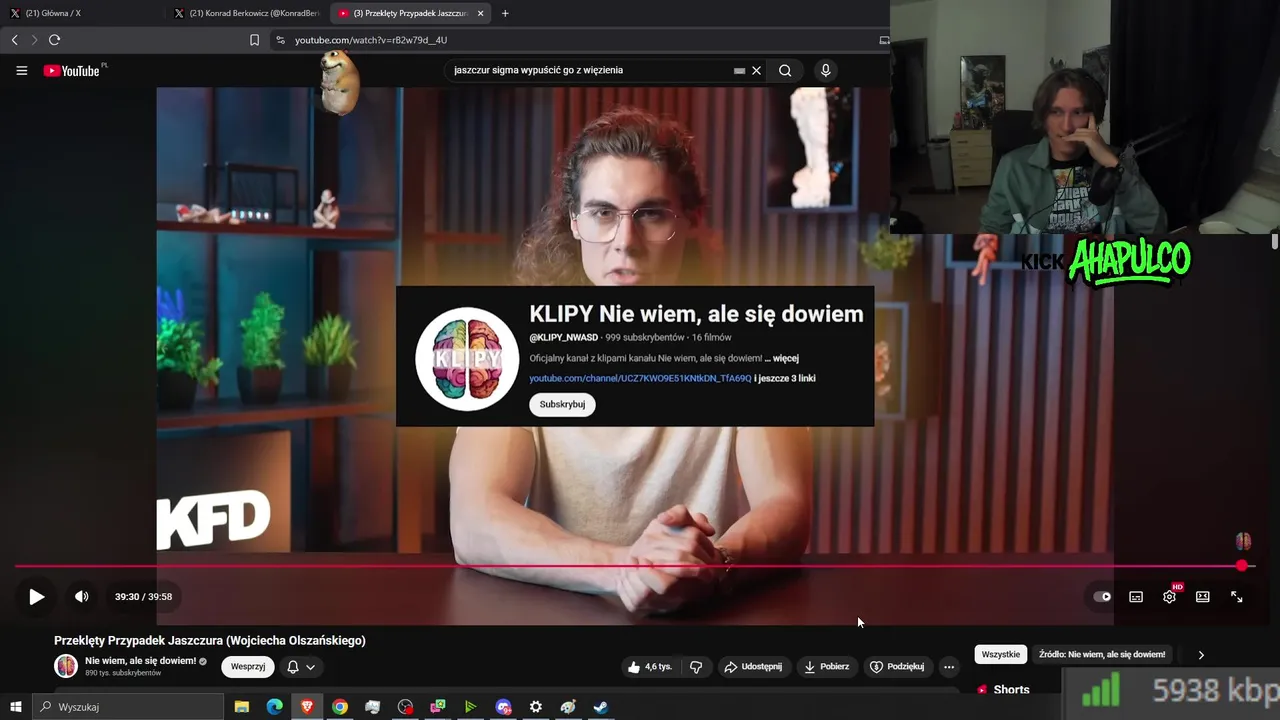Select the Wszystkie filter chip
Viewport: 1280px width, 720px height.
(1001, 654)
